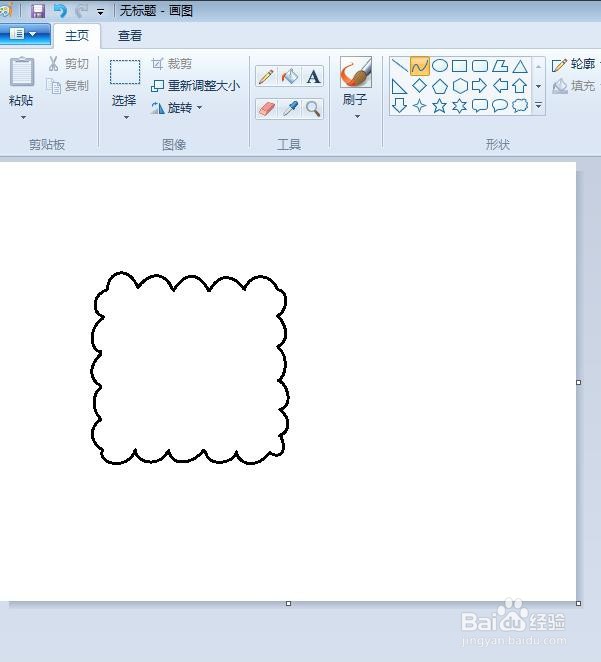Select the Magnifier tool
601x662 pixels.
[x=313, y=109]
